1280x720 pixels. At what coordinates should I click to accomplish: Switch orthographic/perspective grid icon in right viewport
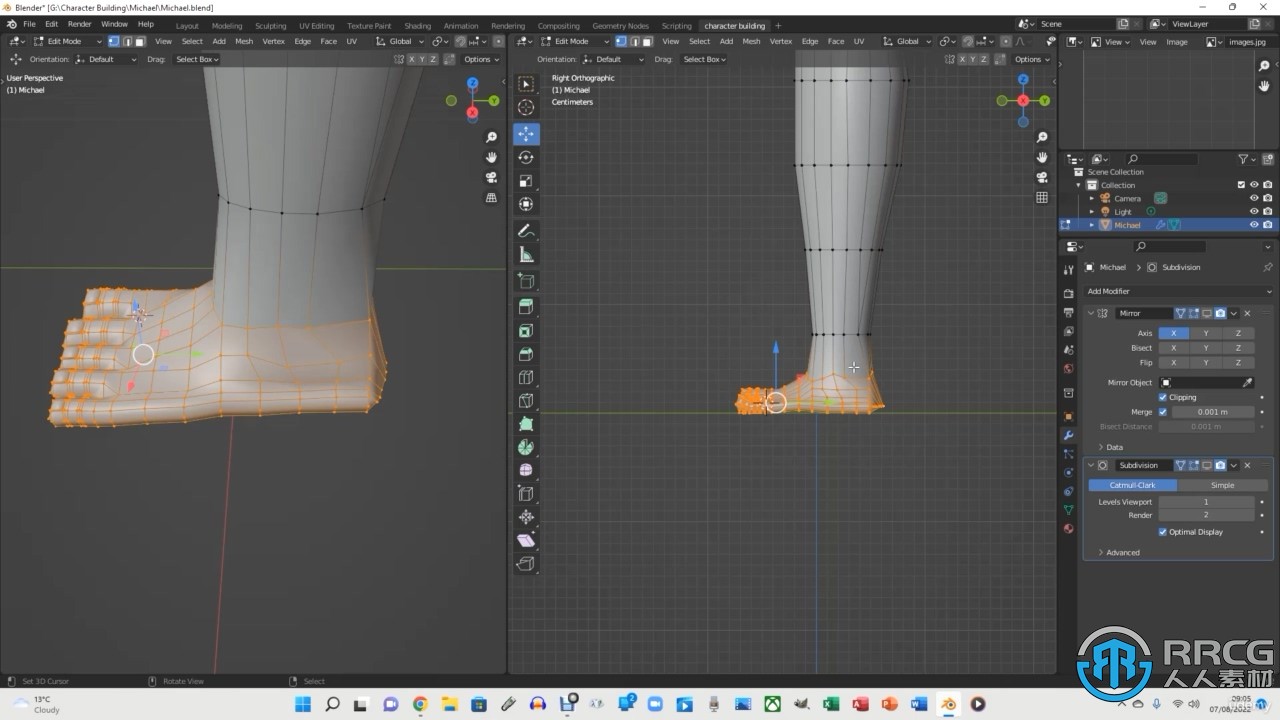click(x=1042, y=197)
